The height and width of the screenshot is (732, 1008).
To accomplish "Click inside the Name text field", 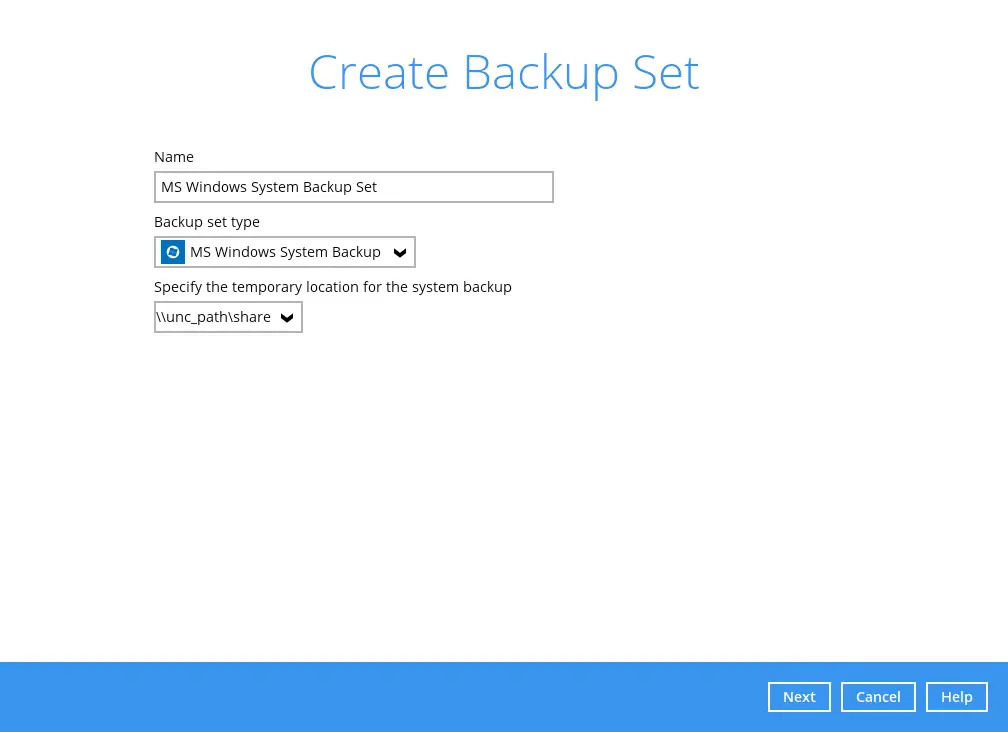I will (x=450, y=187).
